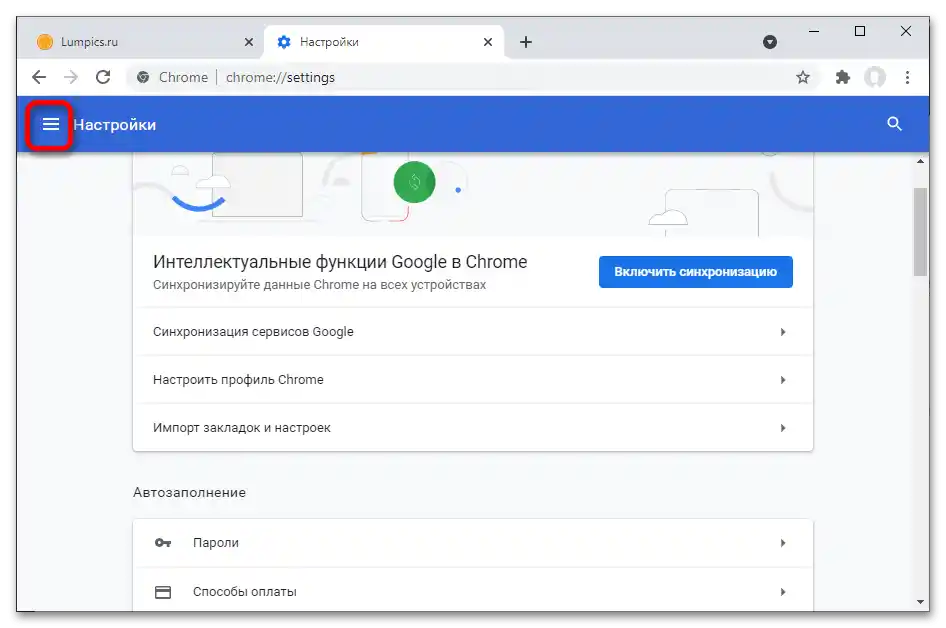The image size is (946, 628).
Task: Click the Chrome site info icon in address bar
Action: pyautogui.click(x=143, y=77)
